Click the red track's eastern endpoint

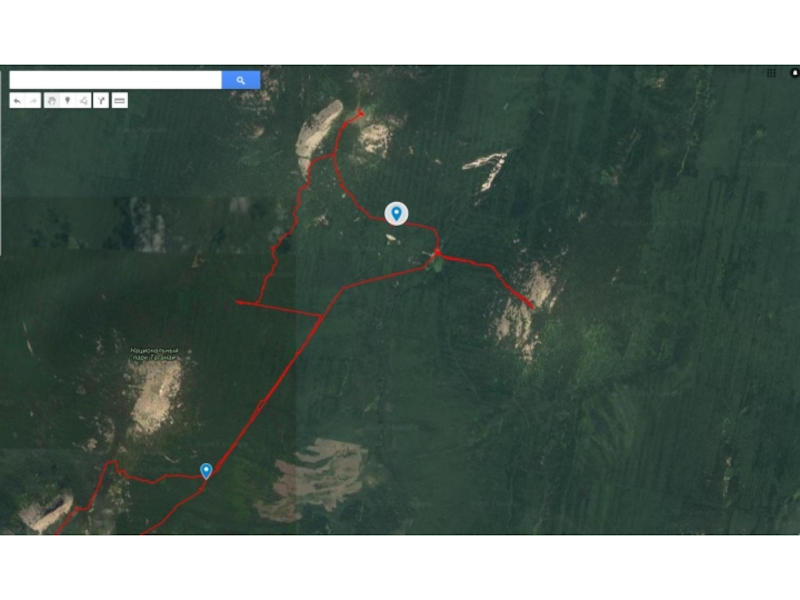point(531,306)
